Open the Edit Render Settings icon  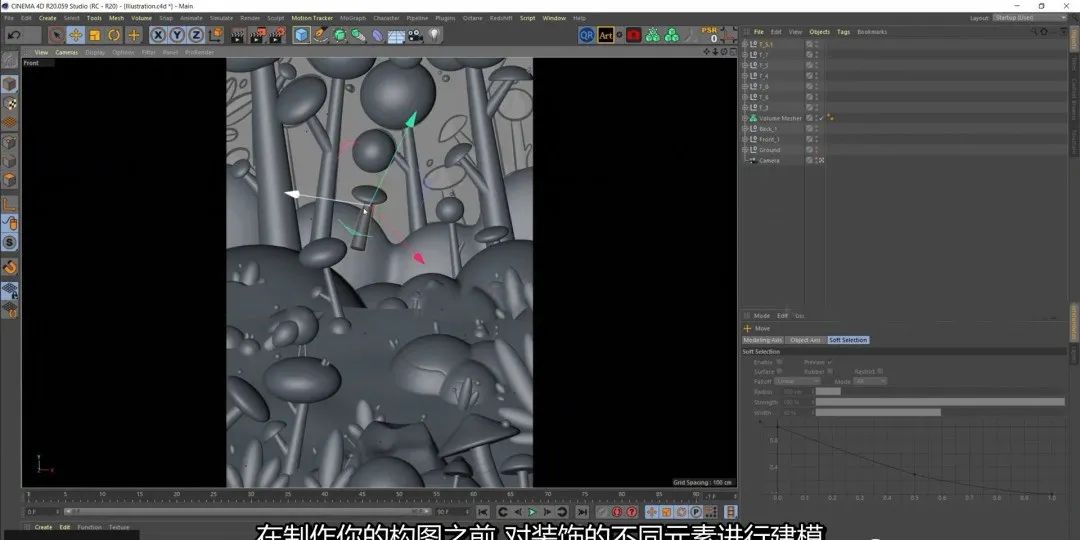coord(278,35)
